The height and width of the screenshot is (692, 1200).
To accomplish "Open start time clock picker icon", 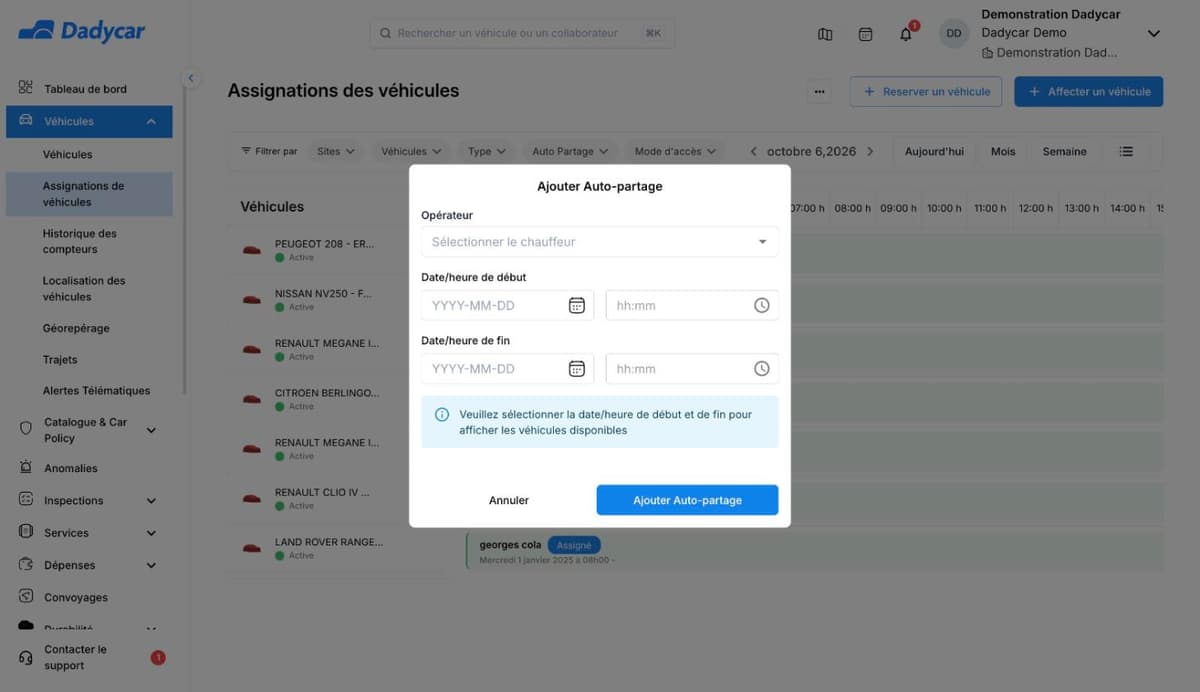I will (762, 305).
